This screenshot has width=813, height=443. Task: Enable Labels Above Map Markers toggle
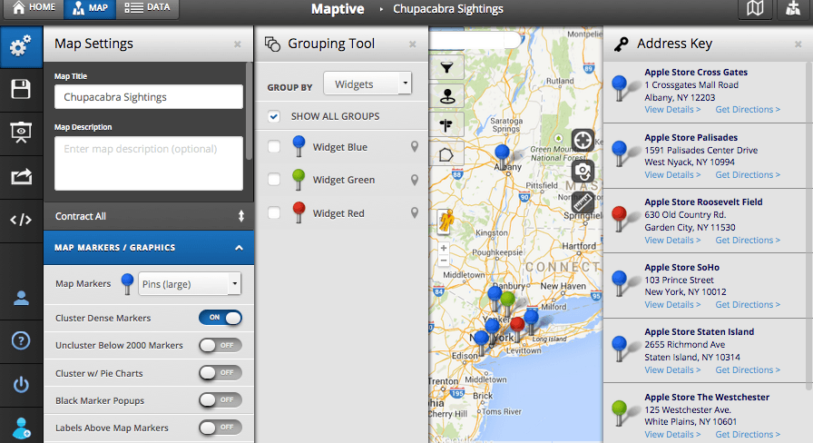[220, 427]
